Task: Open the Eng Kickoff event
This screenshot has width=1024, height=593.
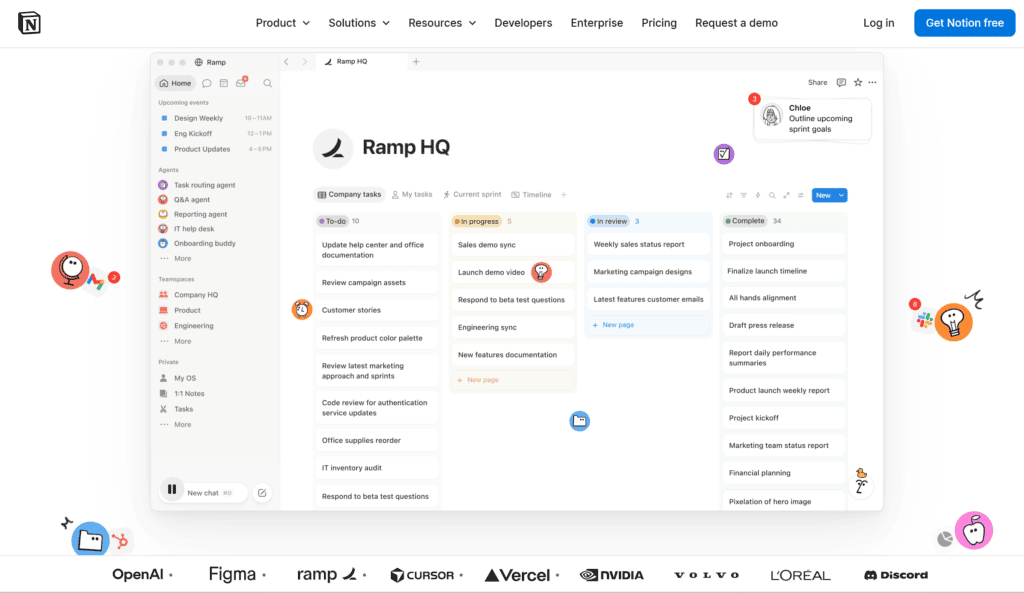Action: [216, 133]
